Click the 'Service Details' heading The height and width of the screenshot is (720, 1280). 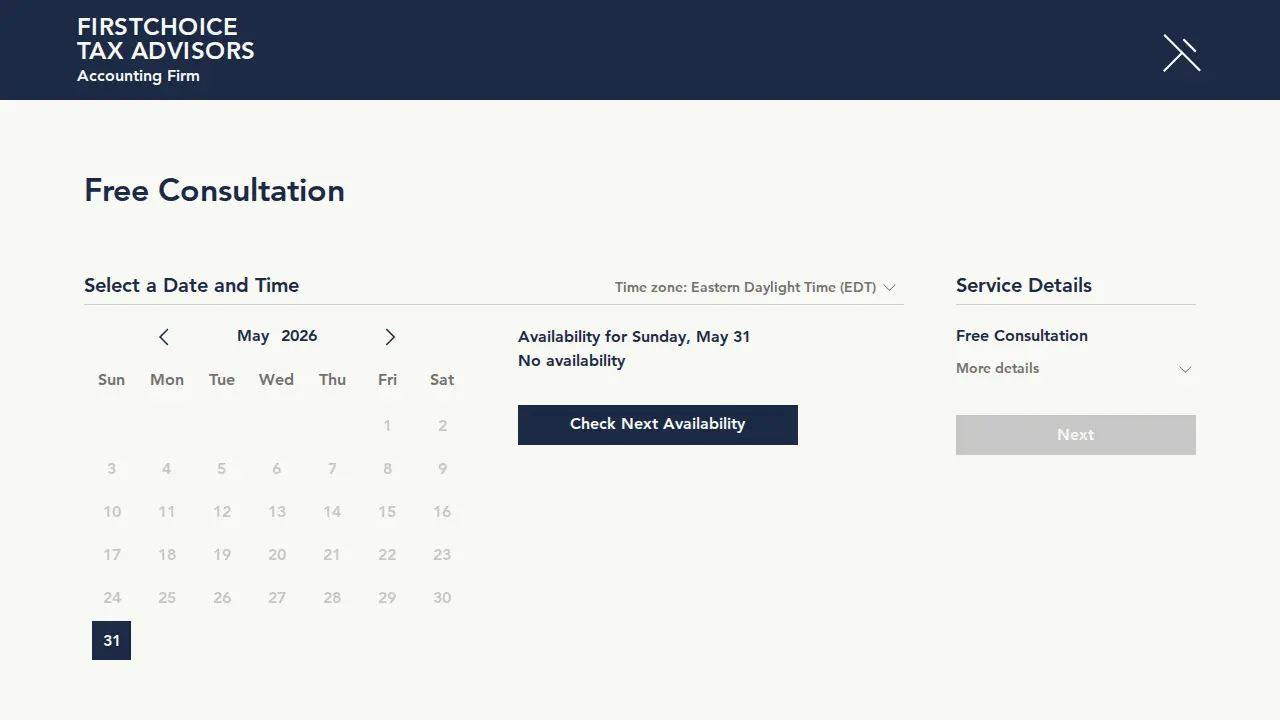[x=1024, y=285]
